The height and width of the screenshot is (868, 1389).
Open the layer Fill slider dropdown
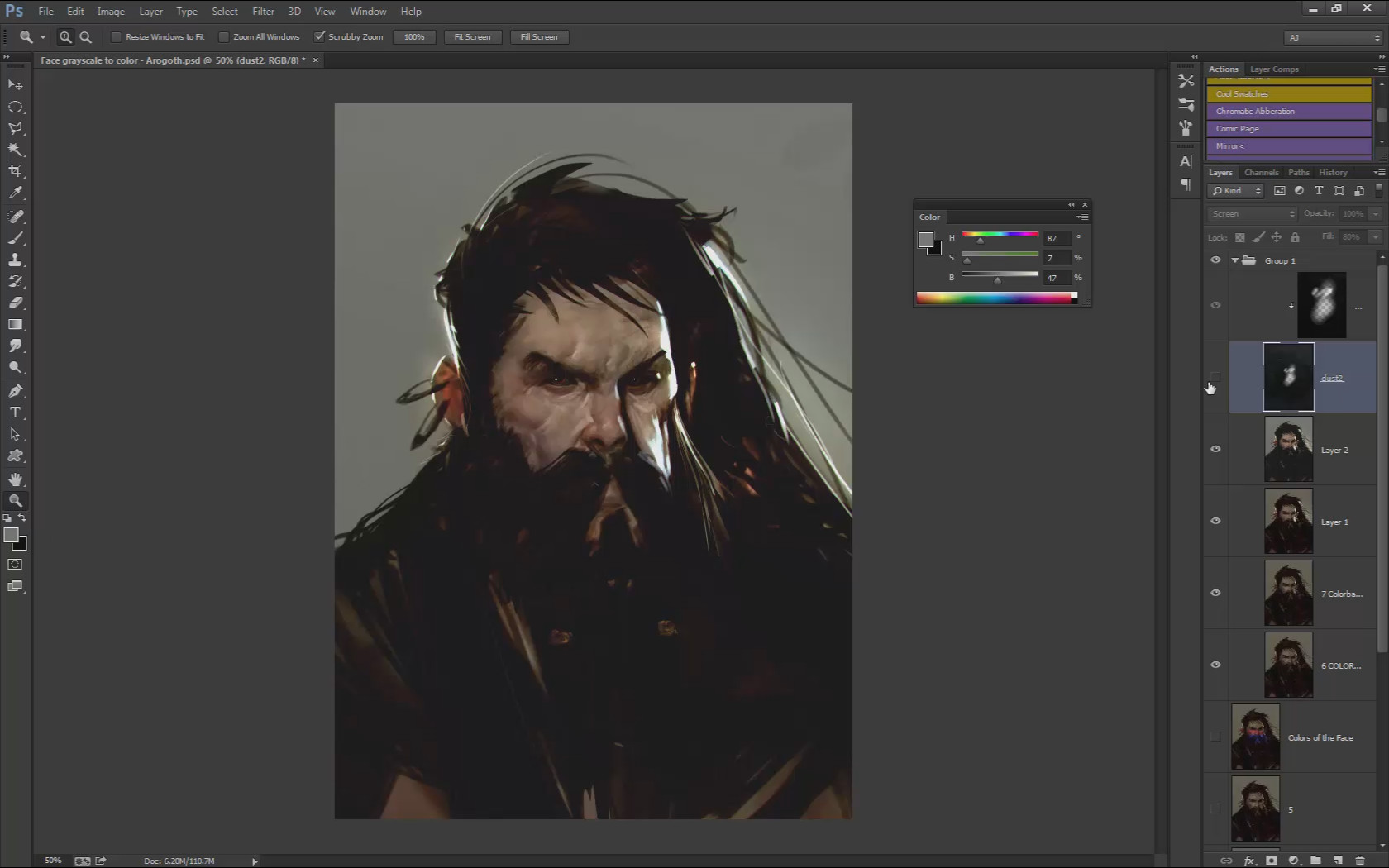(x=1375, y=237)
